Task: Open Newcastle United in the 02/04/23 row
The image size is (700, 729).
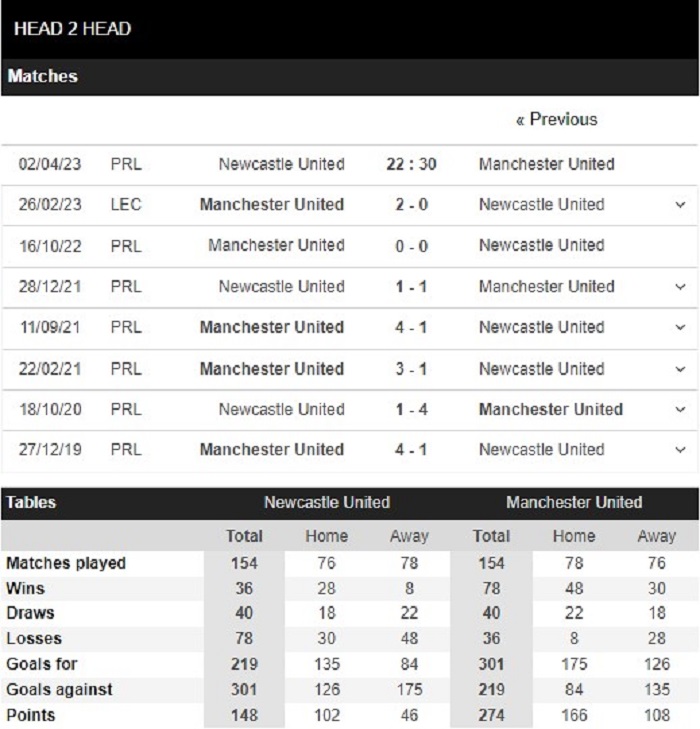Action: pos(281,164)
